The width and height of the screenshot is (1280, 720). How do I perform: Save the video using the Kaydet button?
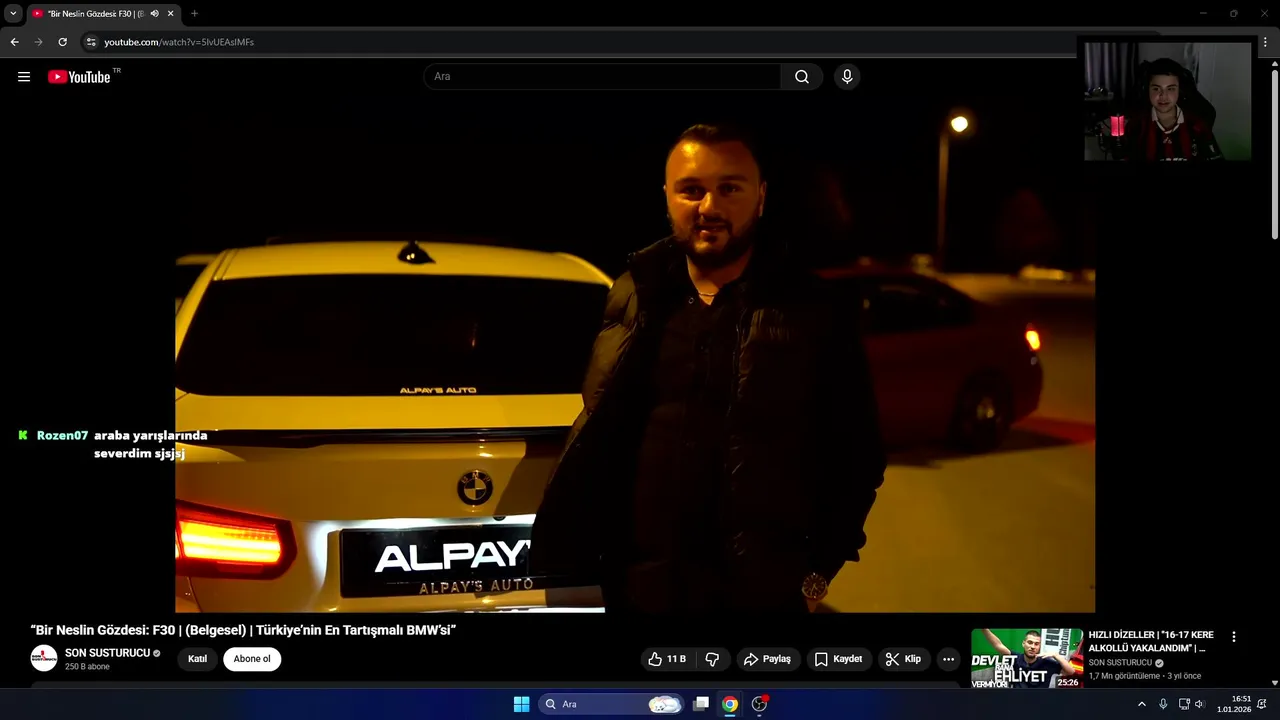coord(838,659)
